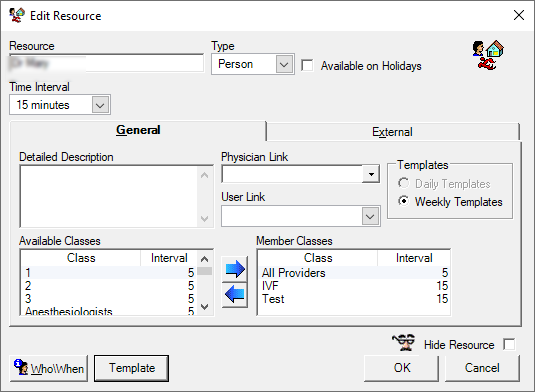Click the person and house resource icon
The width and height of the screenshot is (535, 392).
click(x=488, y=55)
